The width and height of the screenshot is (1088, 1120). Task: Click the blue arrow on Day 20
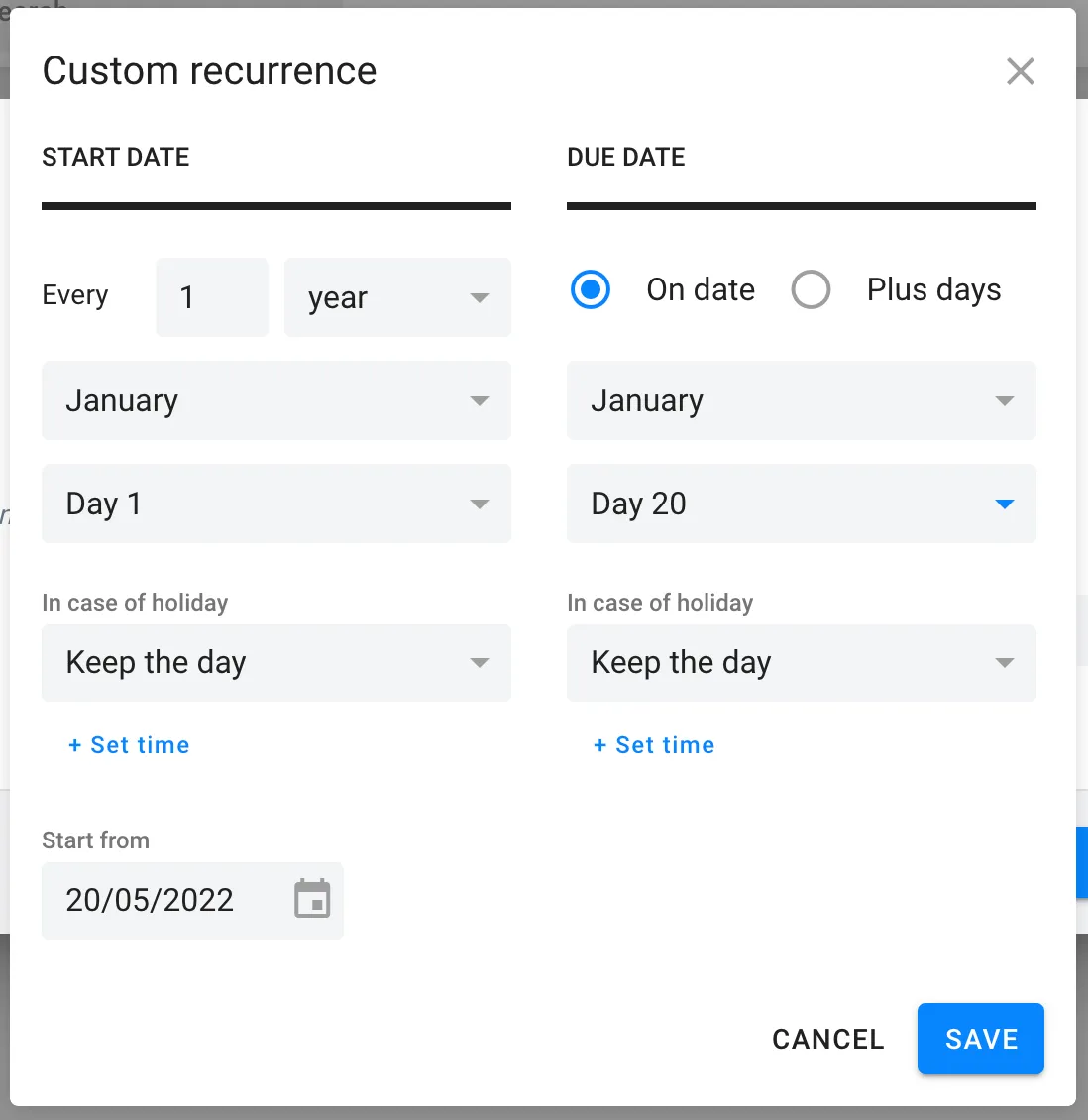coord(1004,504)
